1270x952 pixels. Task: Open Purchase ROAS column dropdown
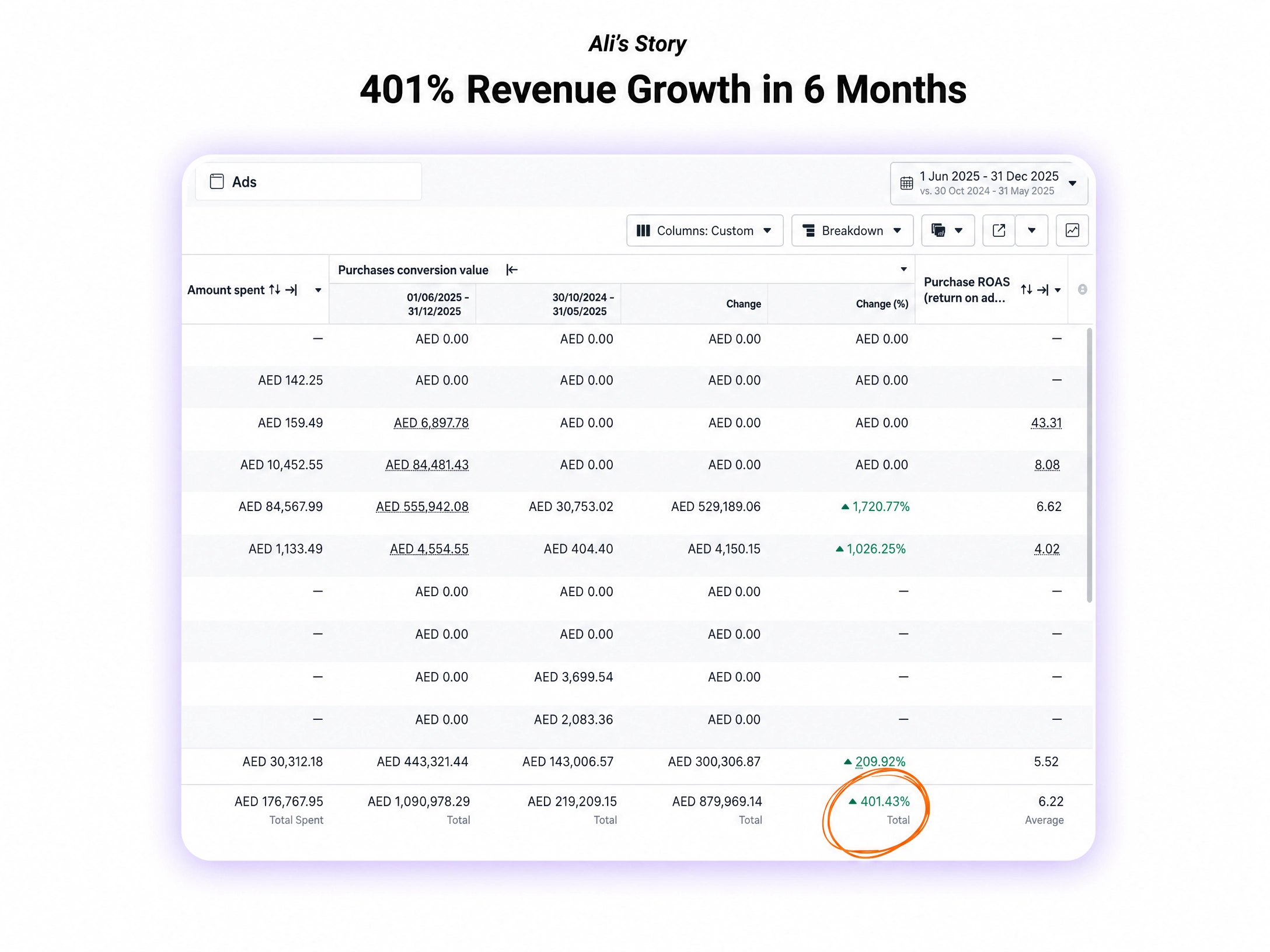coord(1058,290)
